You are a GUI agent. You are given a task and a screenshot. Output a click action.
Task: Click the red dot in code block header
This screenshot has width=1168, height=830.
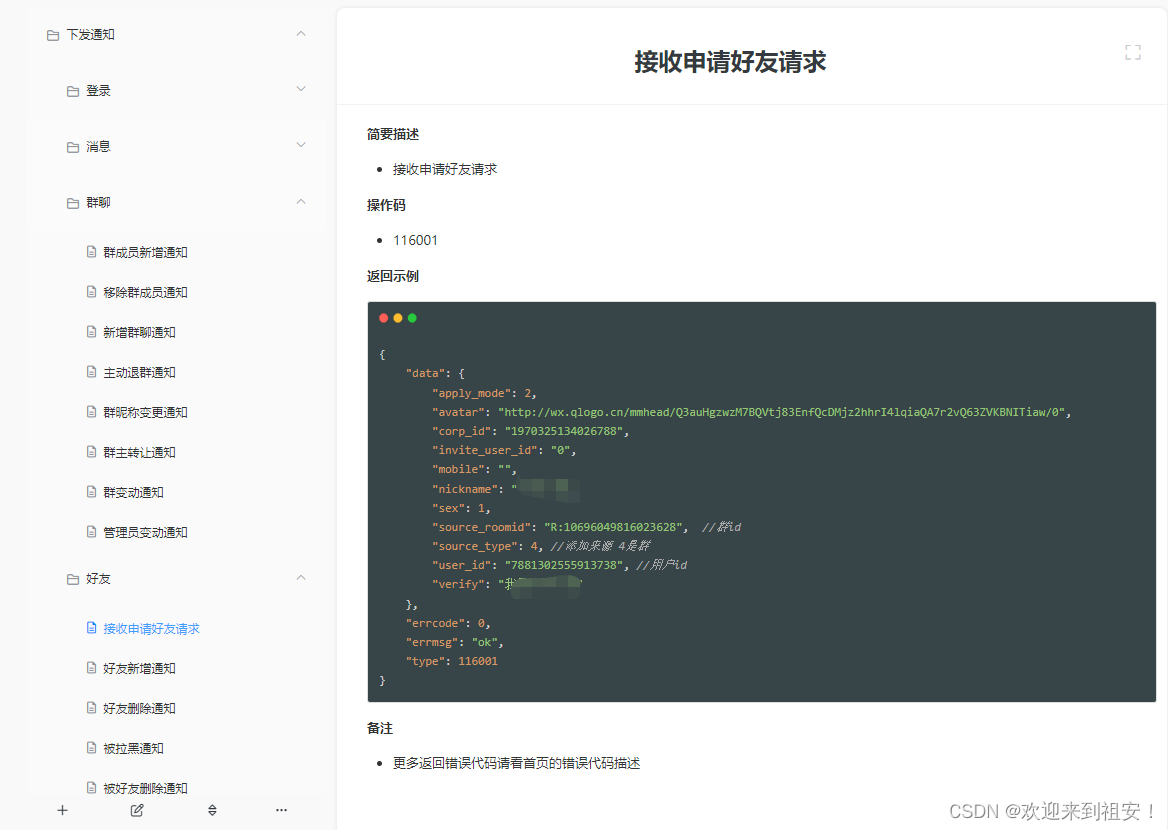[384, 318]
